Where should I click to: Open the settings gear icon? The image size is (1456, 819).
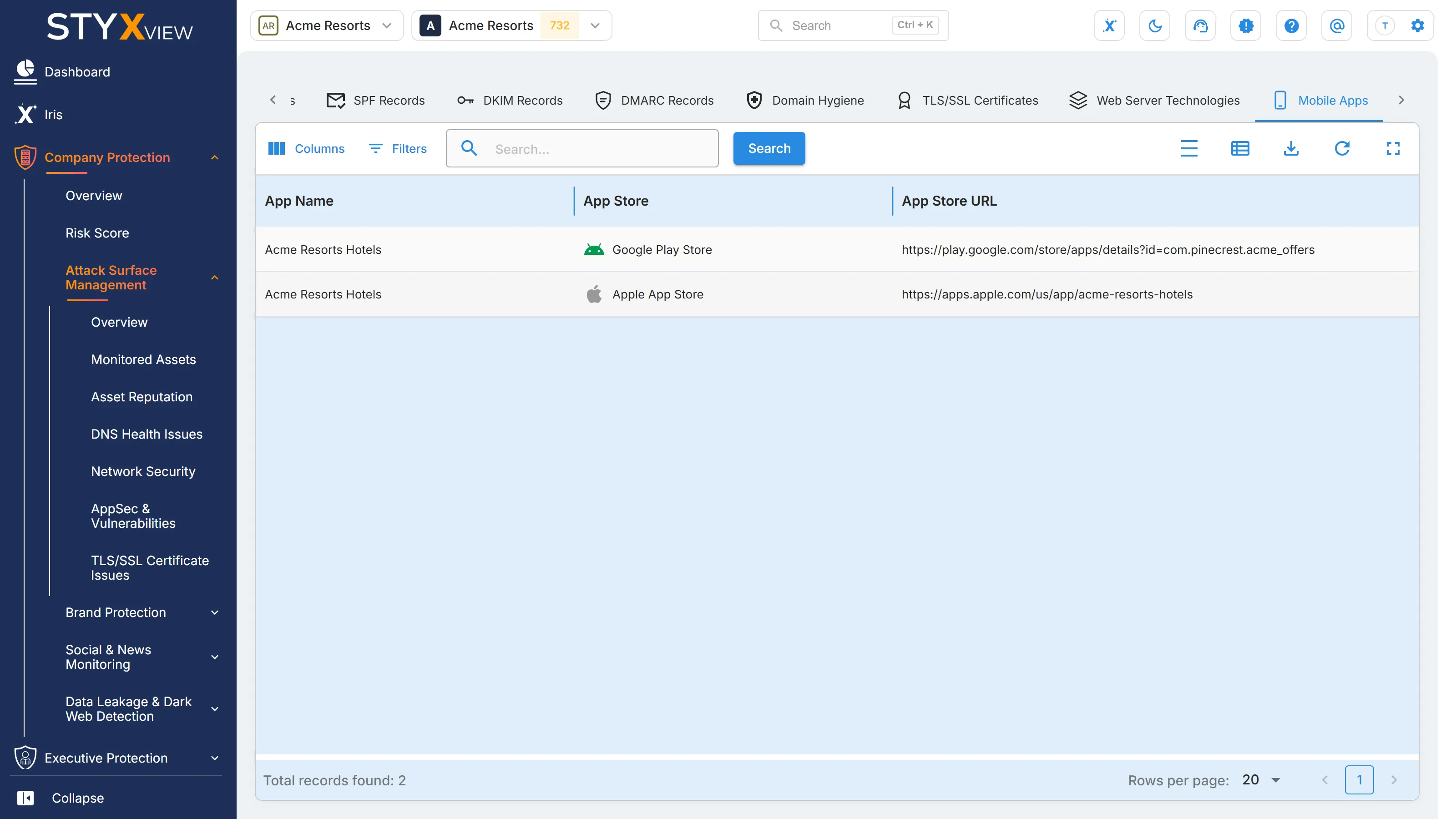coord(1418,25)
